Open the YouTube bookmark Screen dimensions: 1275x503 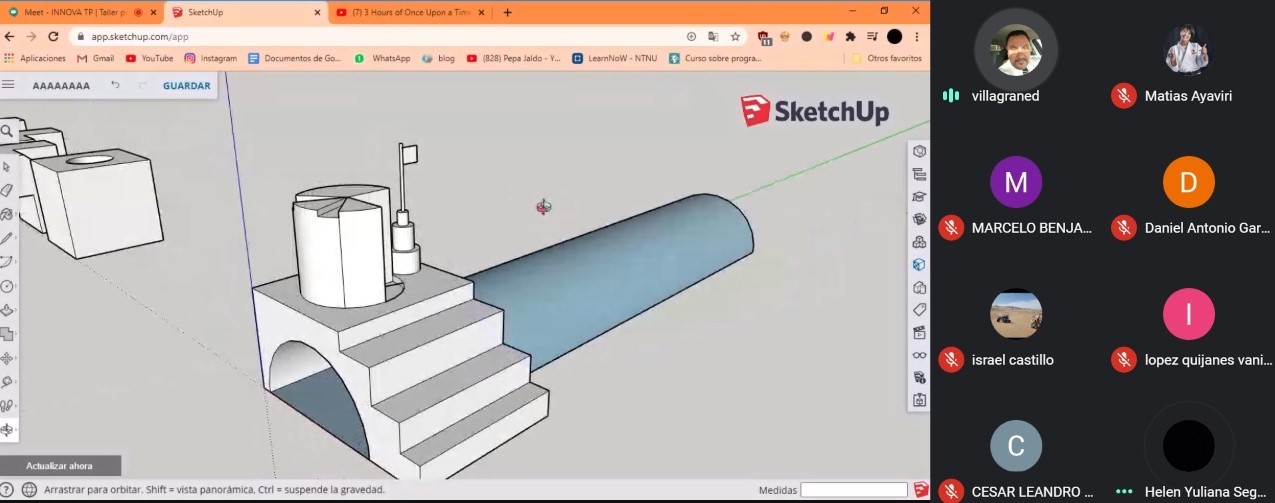(150, 58)
